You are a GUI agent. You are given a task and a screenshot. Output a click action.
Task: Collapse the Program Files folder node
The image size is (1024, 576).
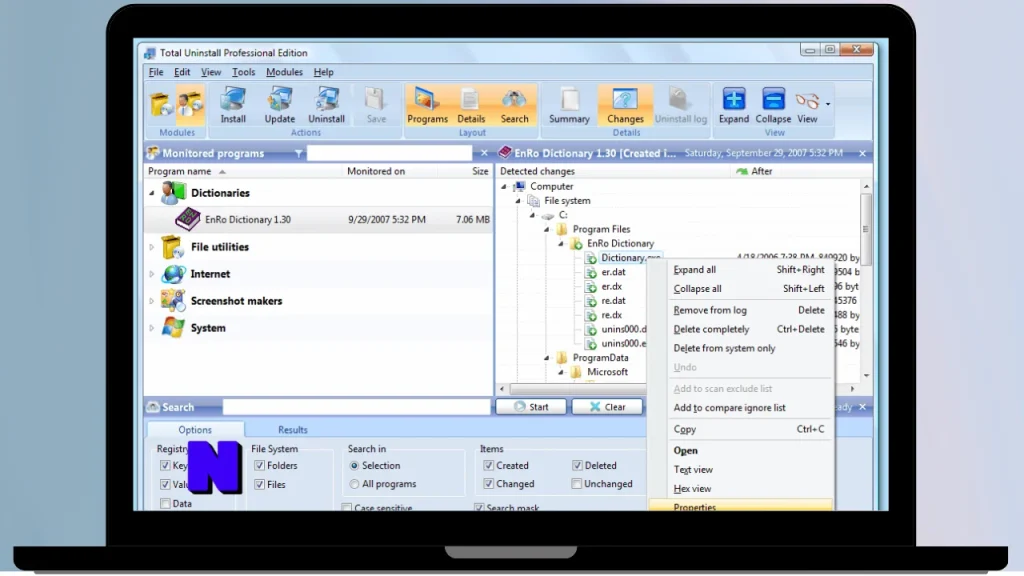(x=547, y=229)
